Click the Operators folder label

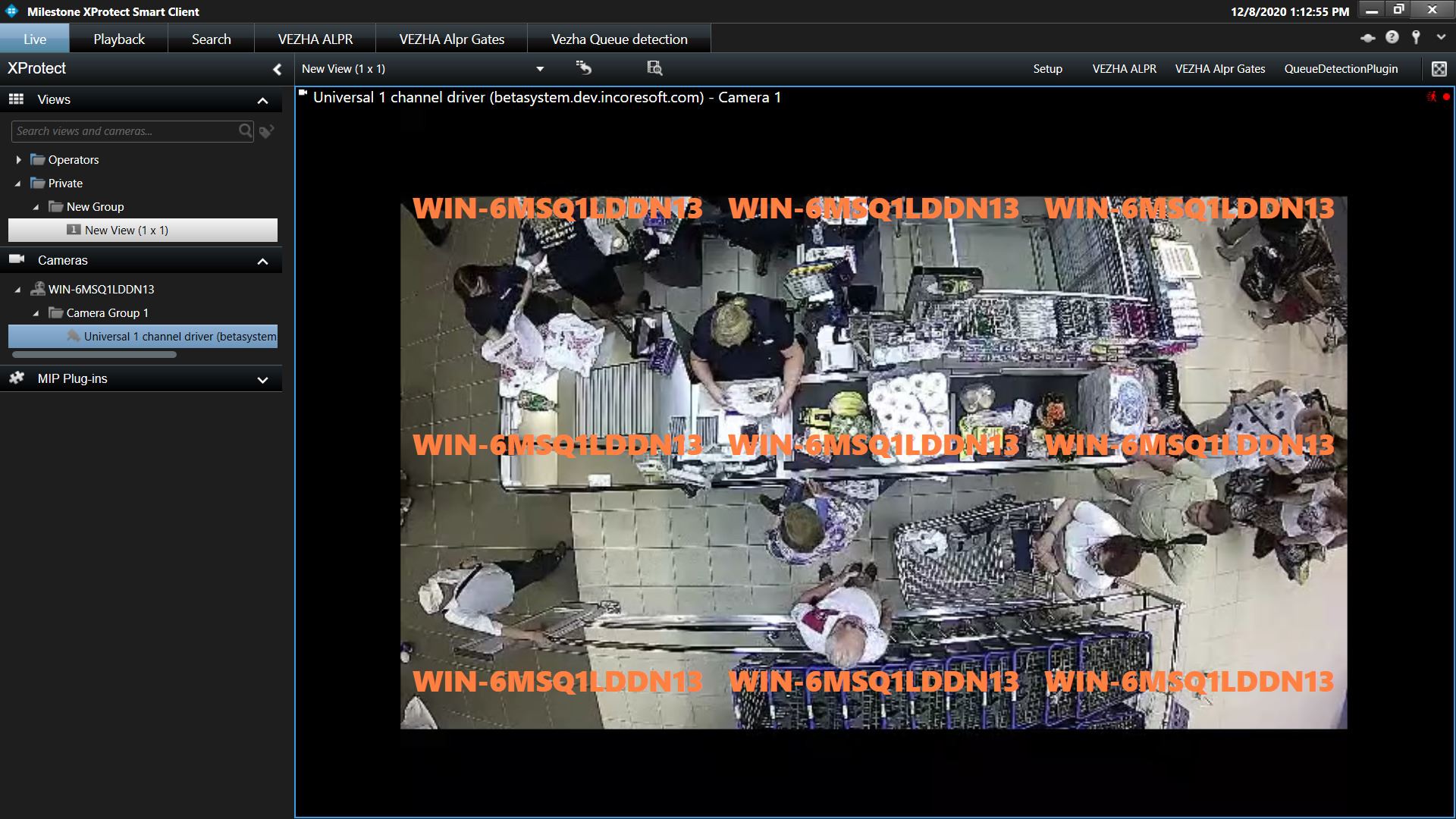point(74,159)
